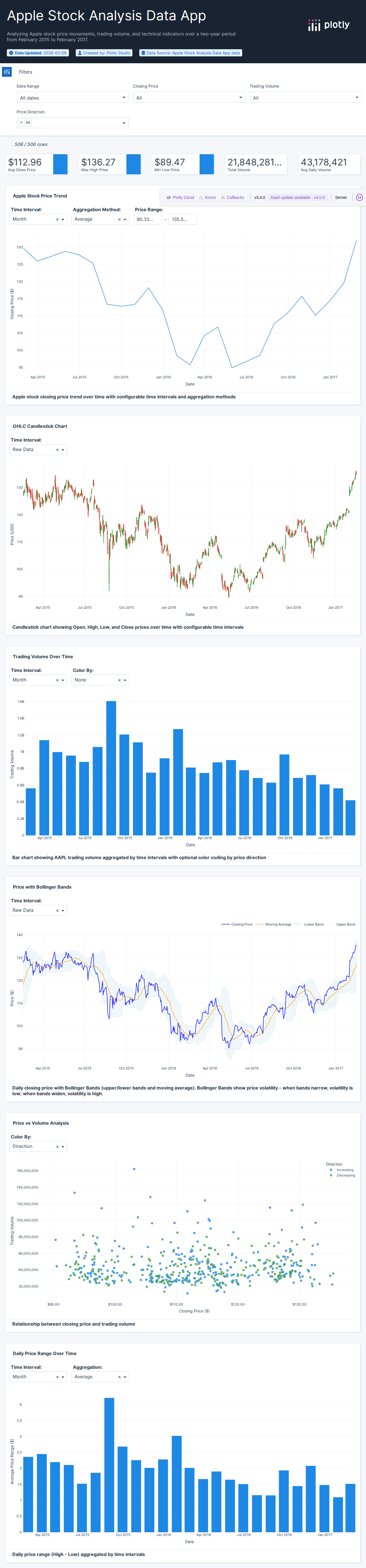Image resolution: width=366 pixels, height=1568 pixels.
Task: Click Dash update available v4.0.0
Action: [x=298, y=197]
